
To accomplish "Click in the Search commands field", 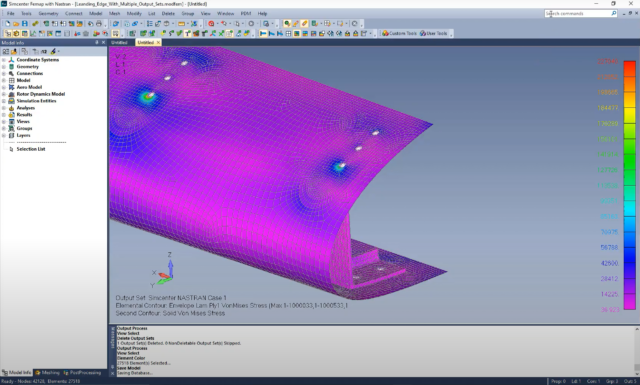I will (x=577, y=13).
